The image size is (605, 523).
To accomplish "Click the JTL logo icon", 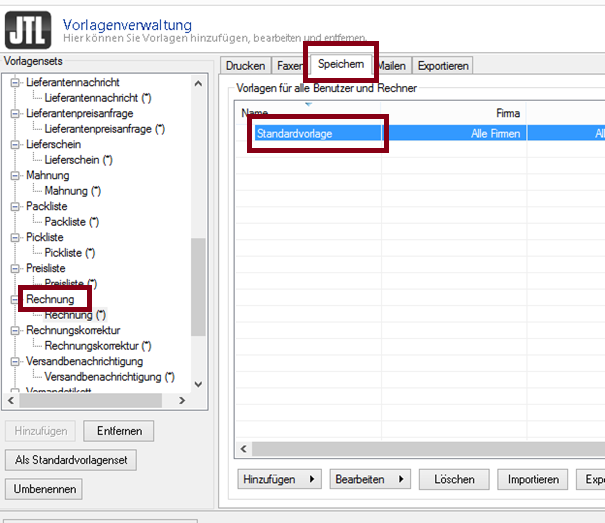I will (x=28, y=28).
